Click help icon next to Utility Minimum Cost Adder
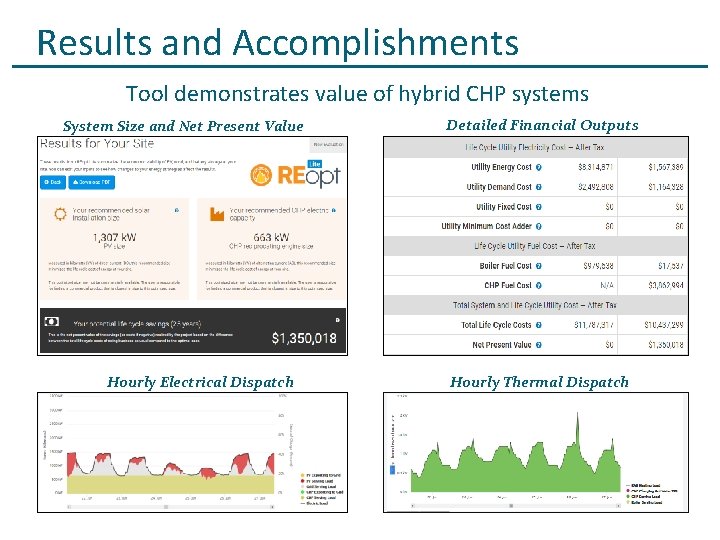Screen dimensions: 720x540 pyautogui.click(x=539, y=226)
